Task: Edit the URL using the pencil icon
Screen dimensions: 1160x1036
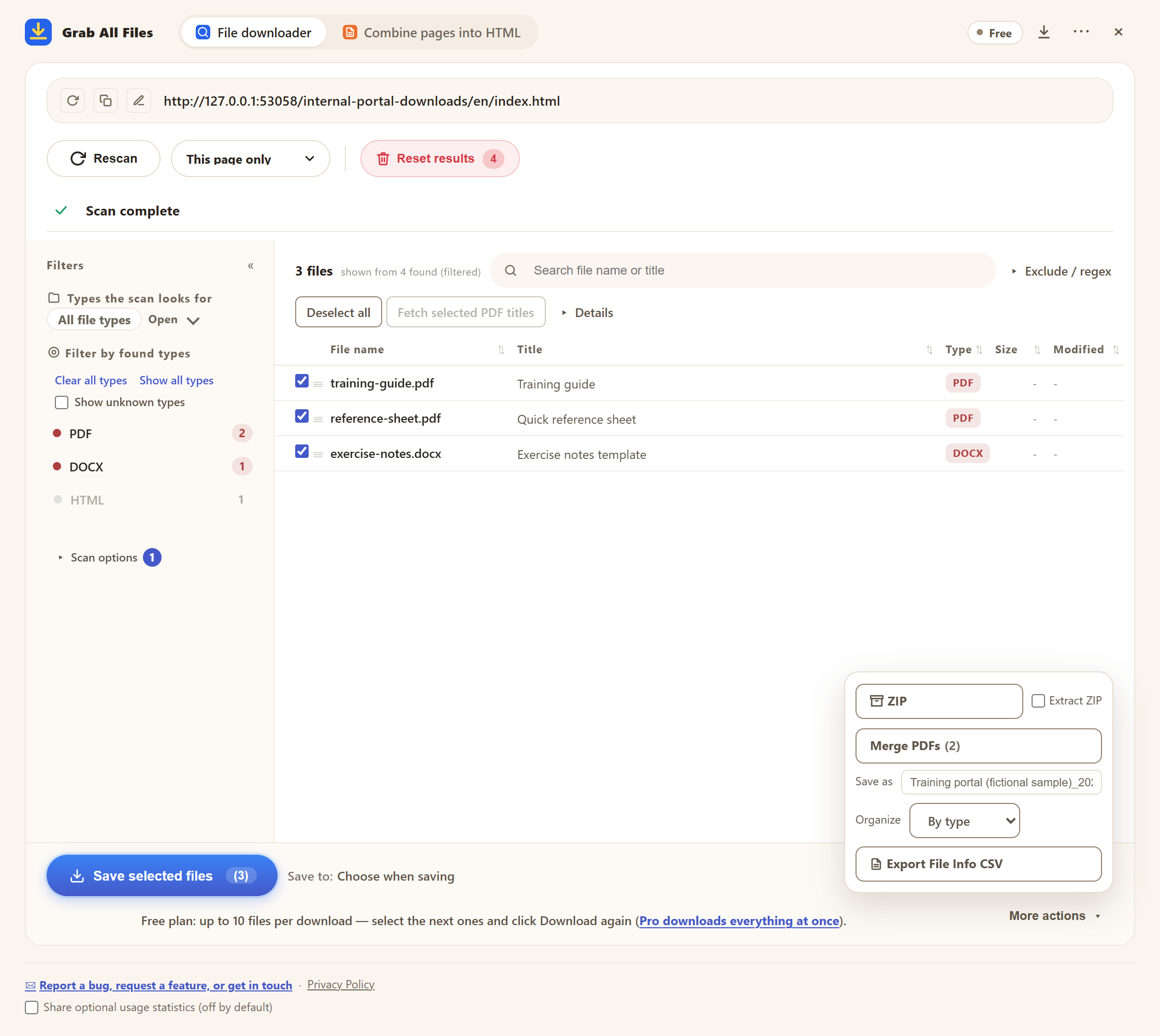Action: 138,101
